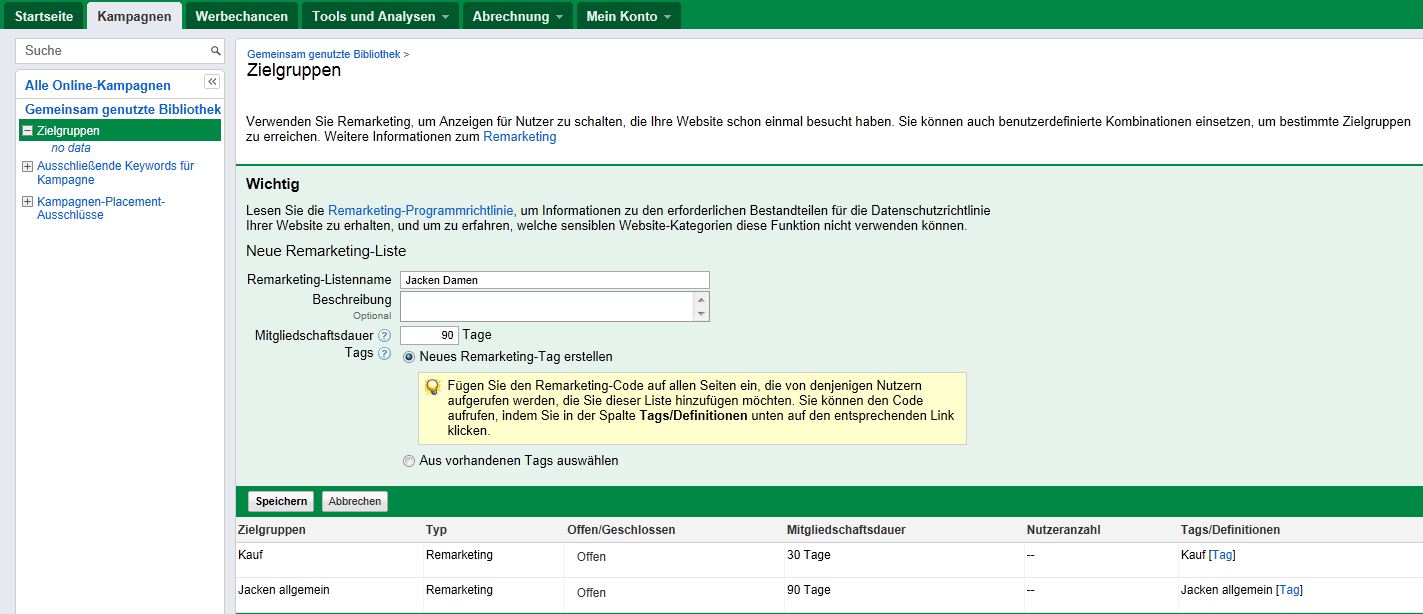Image resolution: width=1423 pixels, height=614 pixels.
Task: Open Kampagnen-Placement-Ausschlüsse item
Action: click(x=100, y=208)
